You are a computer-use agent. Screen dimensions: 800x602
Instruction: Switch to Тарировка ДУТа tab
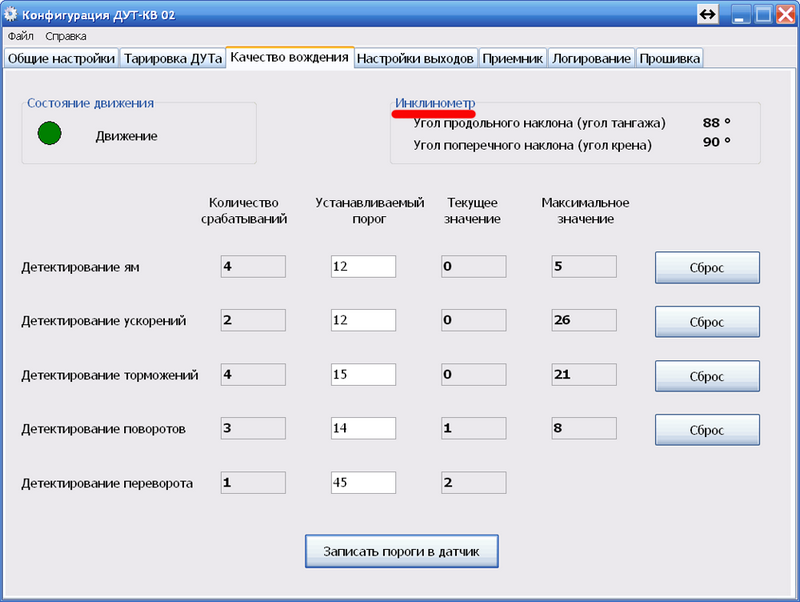pos(173,58)
